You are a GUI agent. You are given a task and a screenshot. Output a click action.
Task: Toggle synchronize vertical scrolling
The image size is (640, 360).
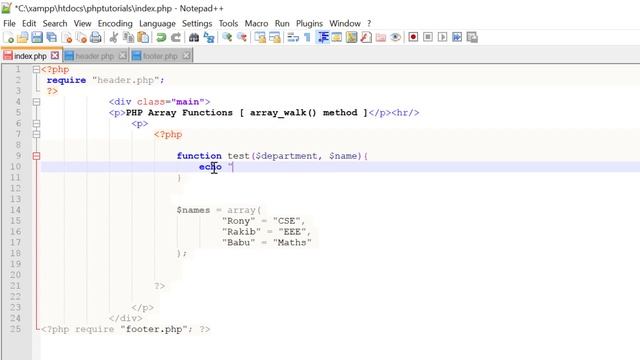(260, 38)
